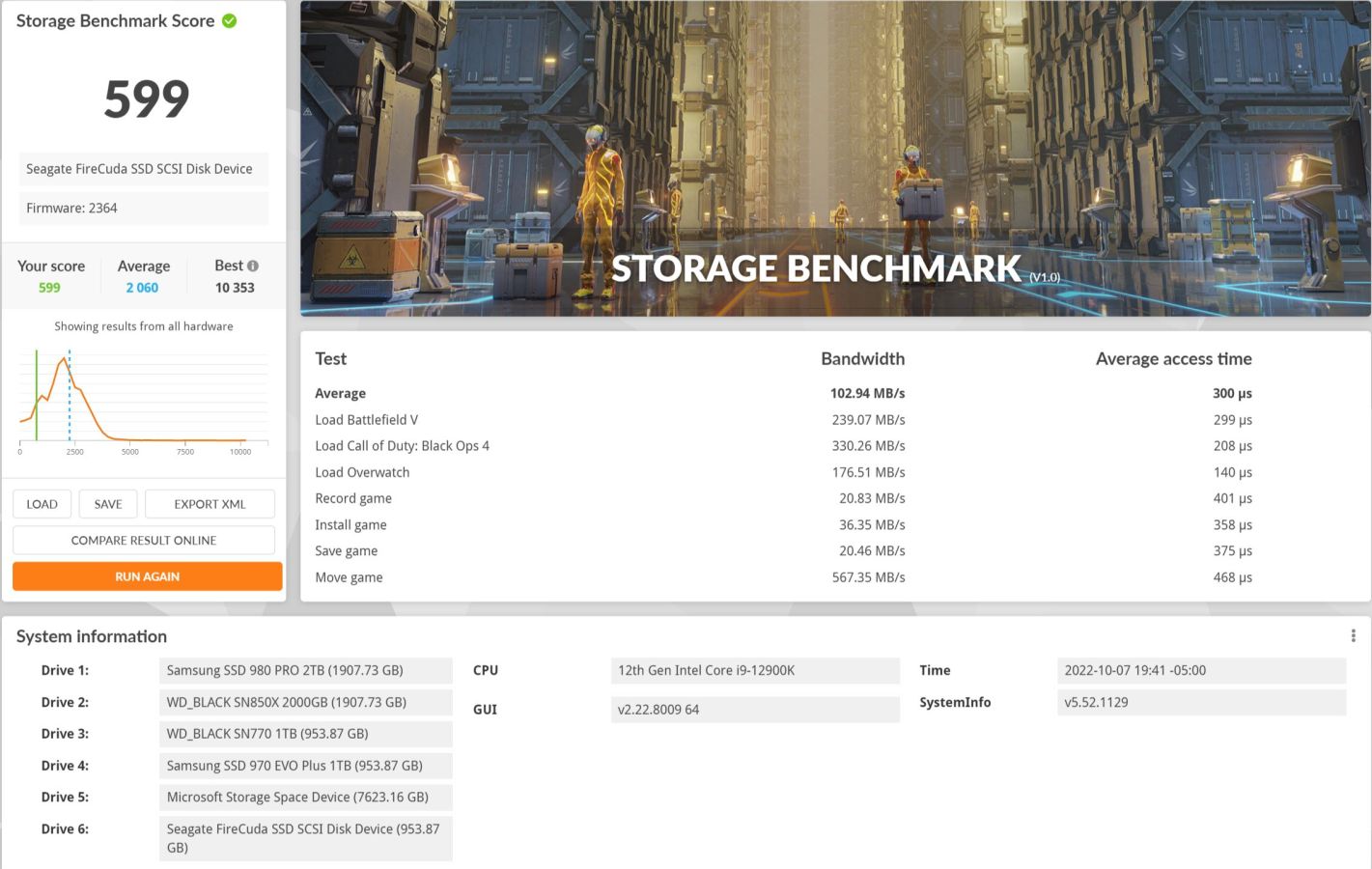Click Drive 3 WD_BLACK SN770 1TB field
Screen dimensions: 1372x869
point(305,734)
